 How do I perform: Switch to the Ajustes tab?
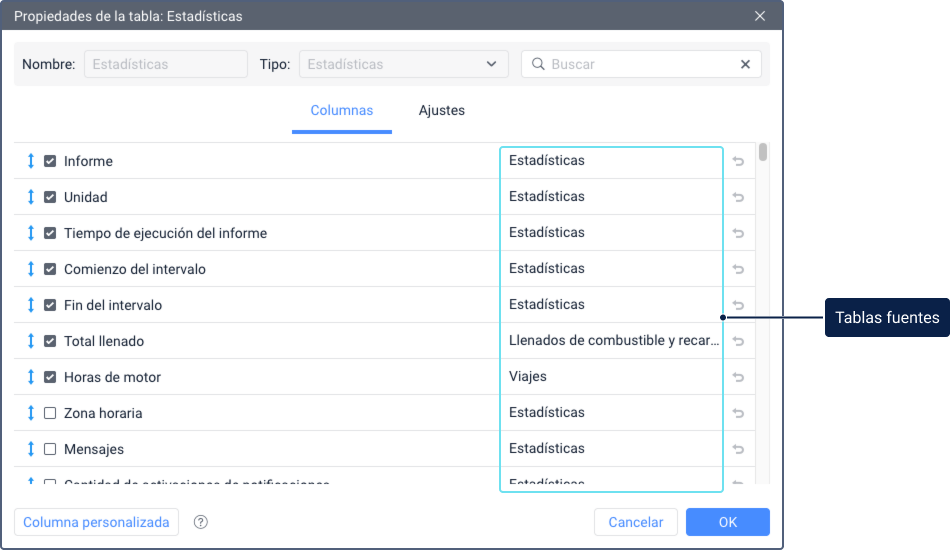pos(441,110)
